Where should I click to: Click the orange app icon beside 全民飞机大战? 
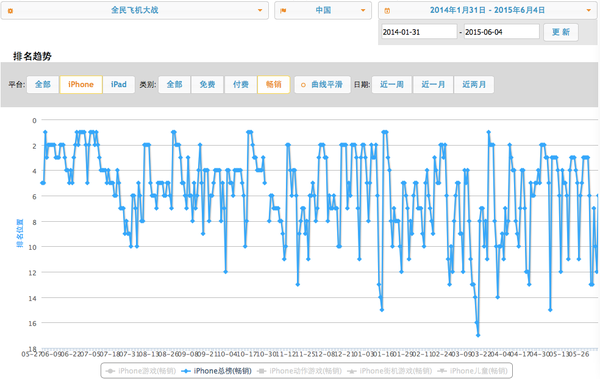(10, 11)
